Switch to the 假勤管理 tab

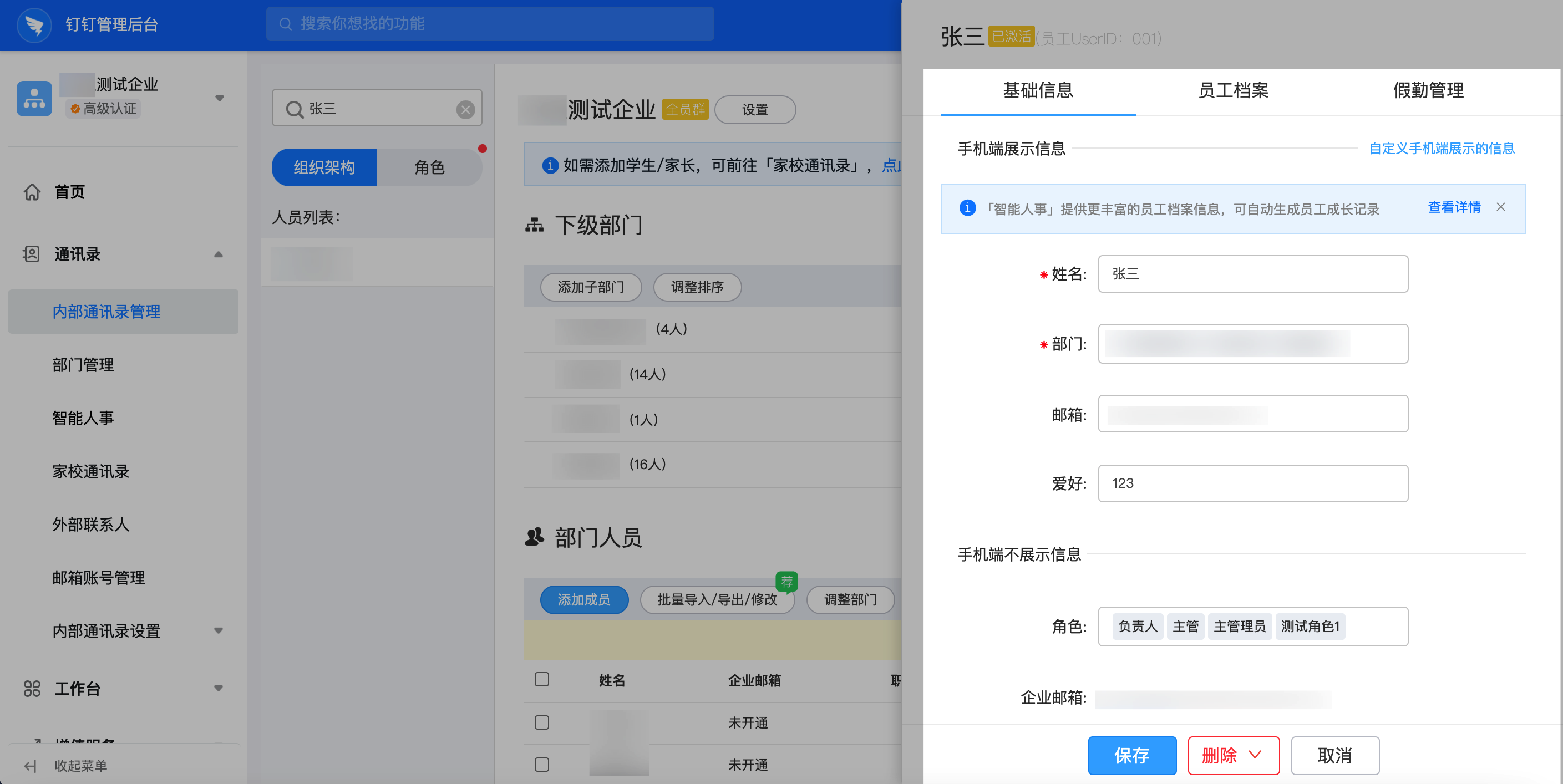pos(1428,91)
